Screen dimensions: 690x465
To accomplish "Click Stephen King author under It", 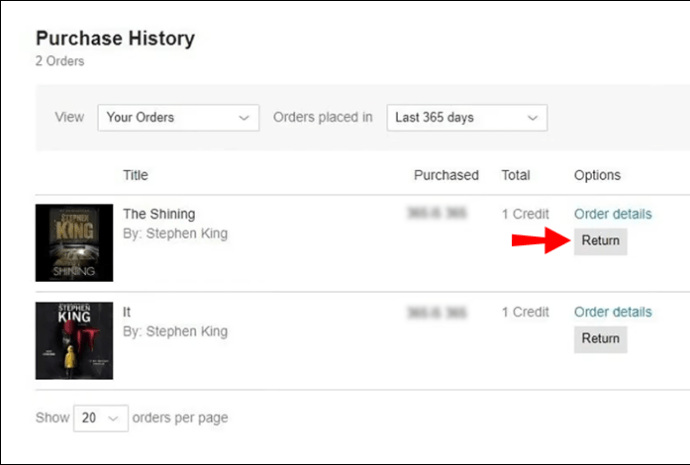I will [x=187, y=331].
